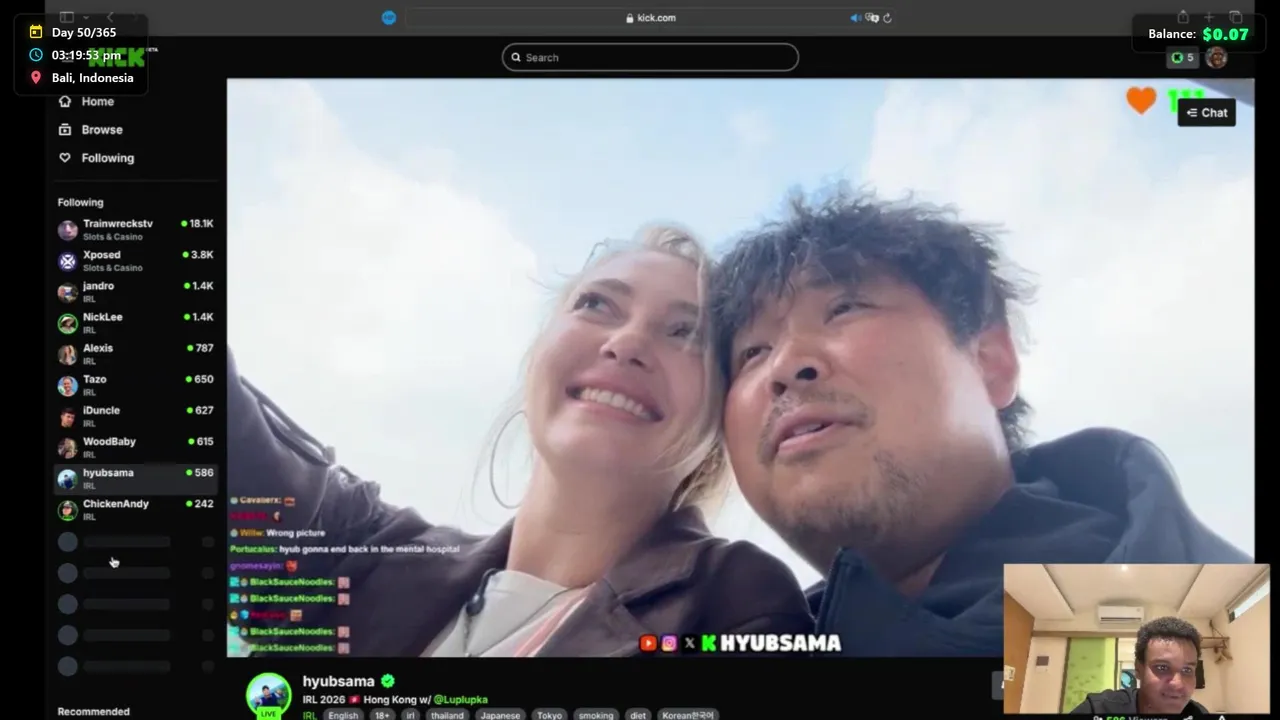Show the Chat panel
The height and width of the screenshot is (720, 1280).
click(x=1206, y=113)
